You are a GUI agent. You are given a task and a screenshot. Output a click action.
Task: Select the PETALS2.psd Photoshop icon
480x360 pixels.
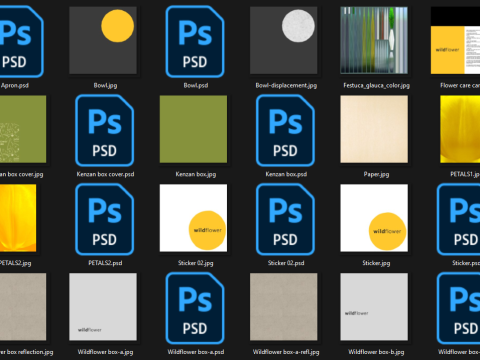tap(105, 219)
